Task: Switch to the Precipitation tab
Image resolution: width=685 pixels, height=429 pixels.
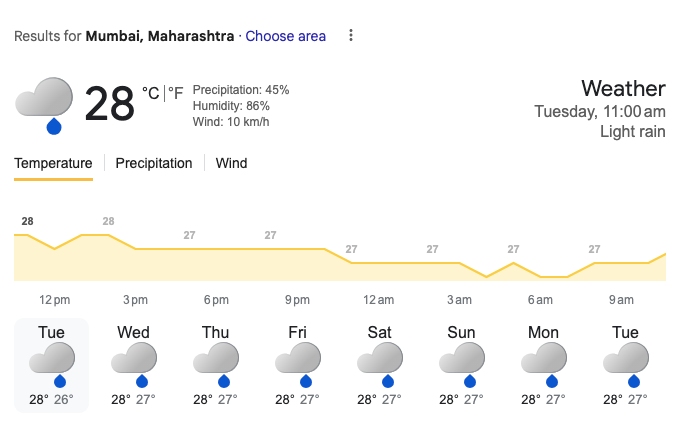Action: [154, 163]
